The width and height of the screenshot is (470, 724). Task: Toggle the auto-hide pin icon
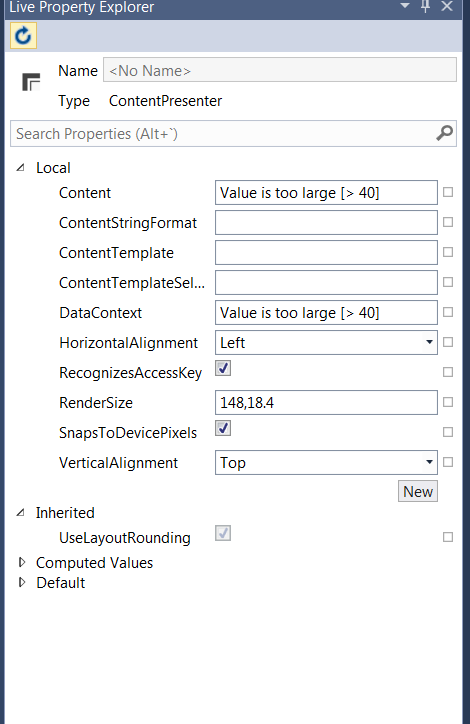pos(426,6)
